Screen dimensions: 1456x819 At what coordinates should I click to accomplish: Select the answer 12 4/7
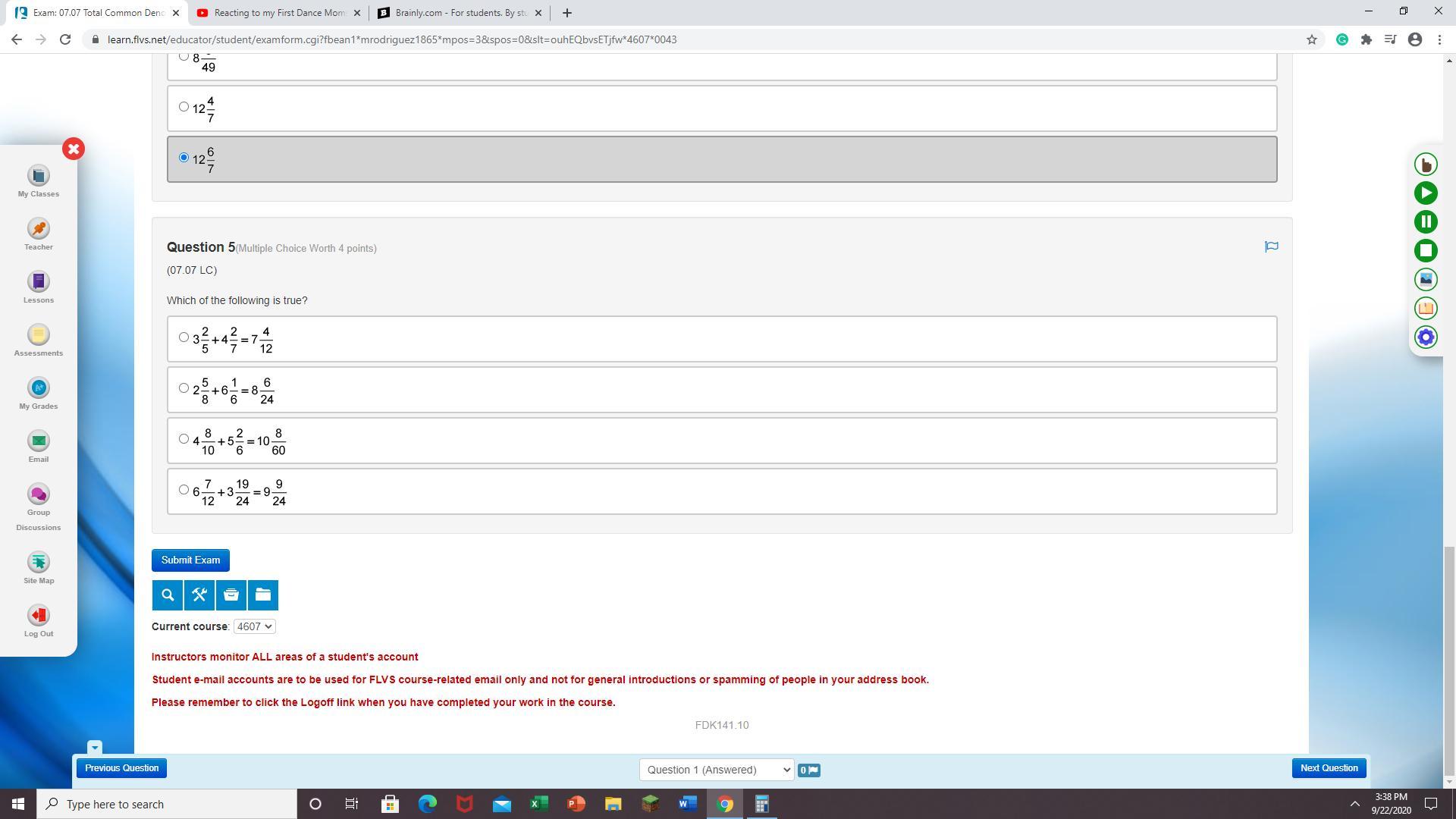click(184, 107)
